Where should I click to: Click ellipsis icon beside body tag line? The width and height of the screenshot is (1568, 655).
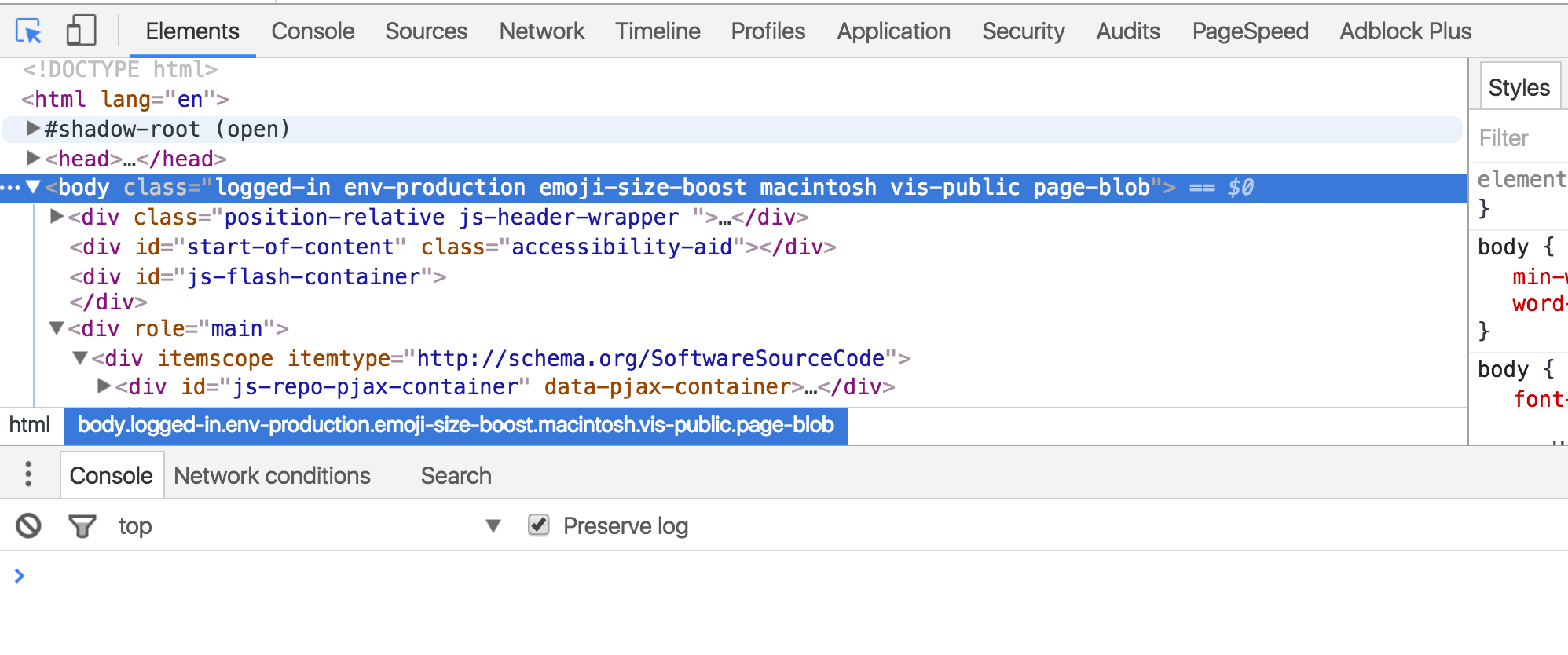click(x=11, y=188)
